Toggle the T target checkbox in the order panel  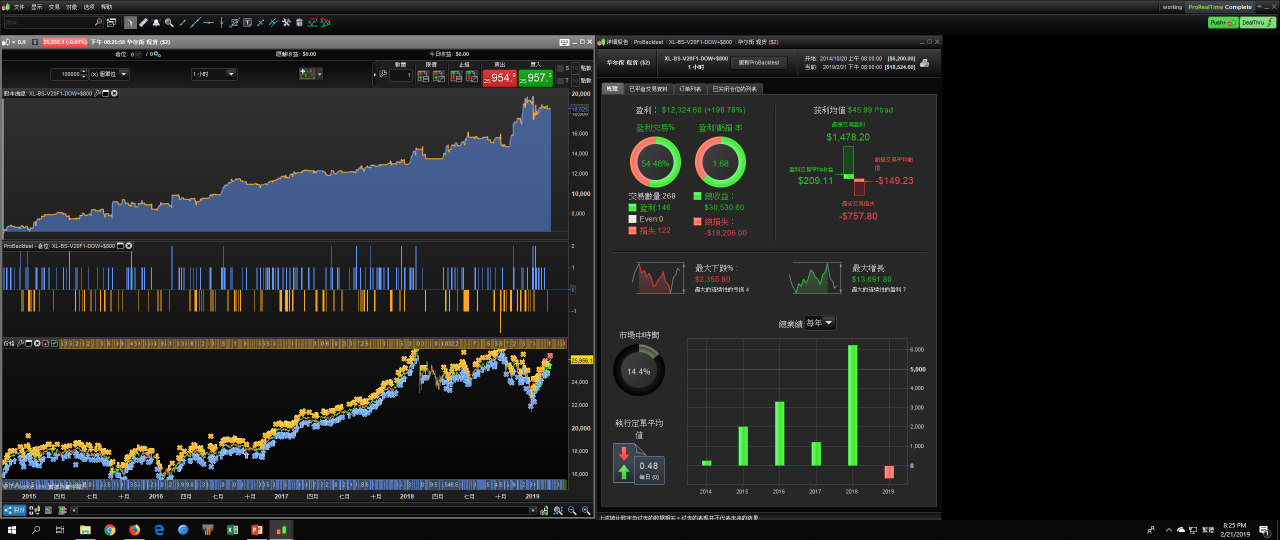560,81
